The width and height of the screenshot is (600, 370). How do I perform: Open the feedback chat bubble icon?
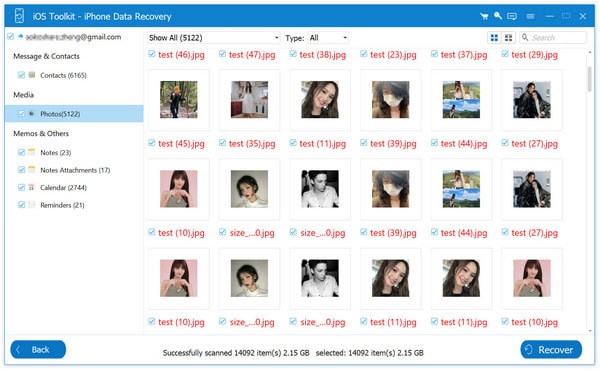512,16
